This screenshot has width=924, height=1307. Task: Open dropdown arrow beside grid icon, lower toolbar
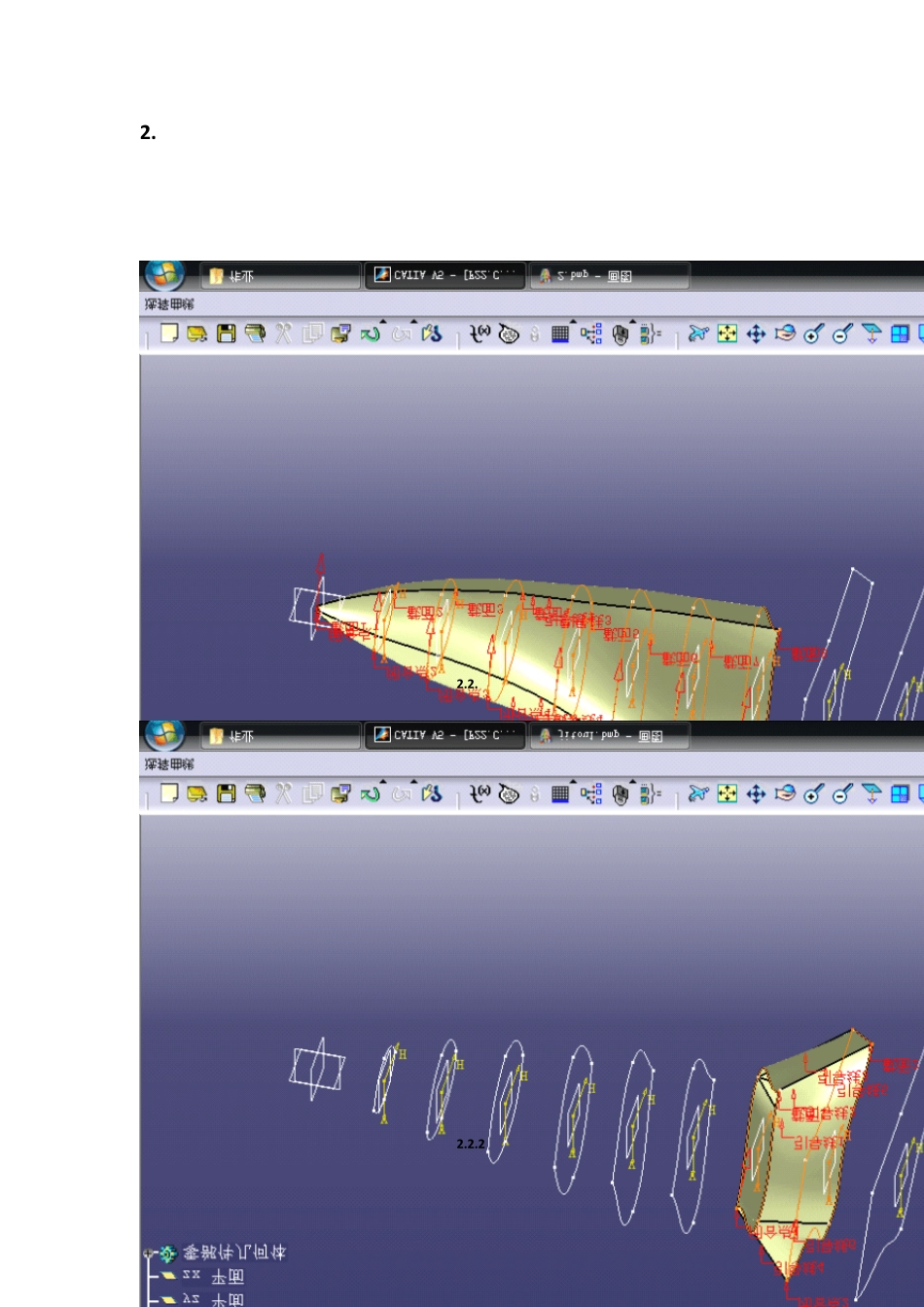[574, 782]
